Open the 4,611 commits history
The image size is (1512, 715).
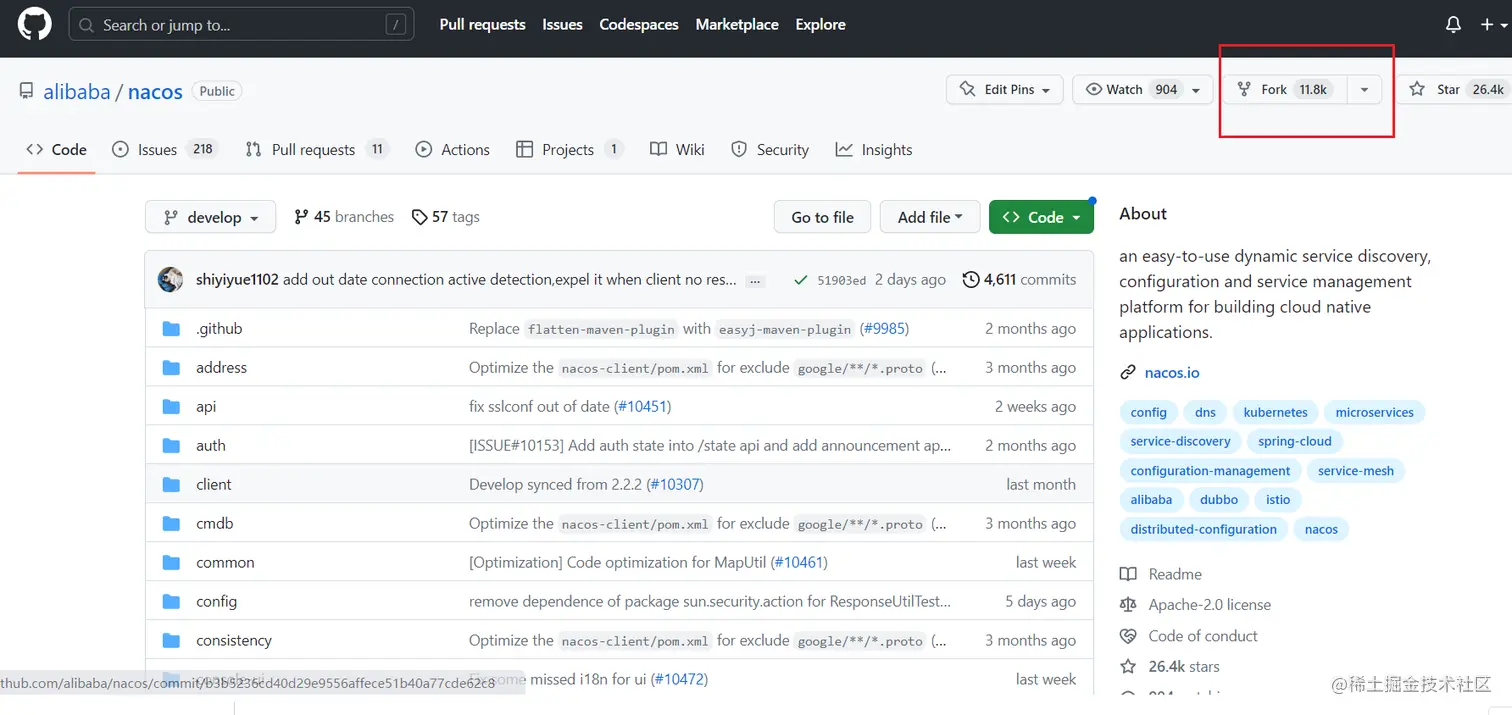(x=1020, y=279)
